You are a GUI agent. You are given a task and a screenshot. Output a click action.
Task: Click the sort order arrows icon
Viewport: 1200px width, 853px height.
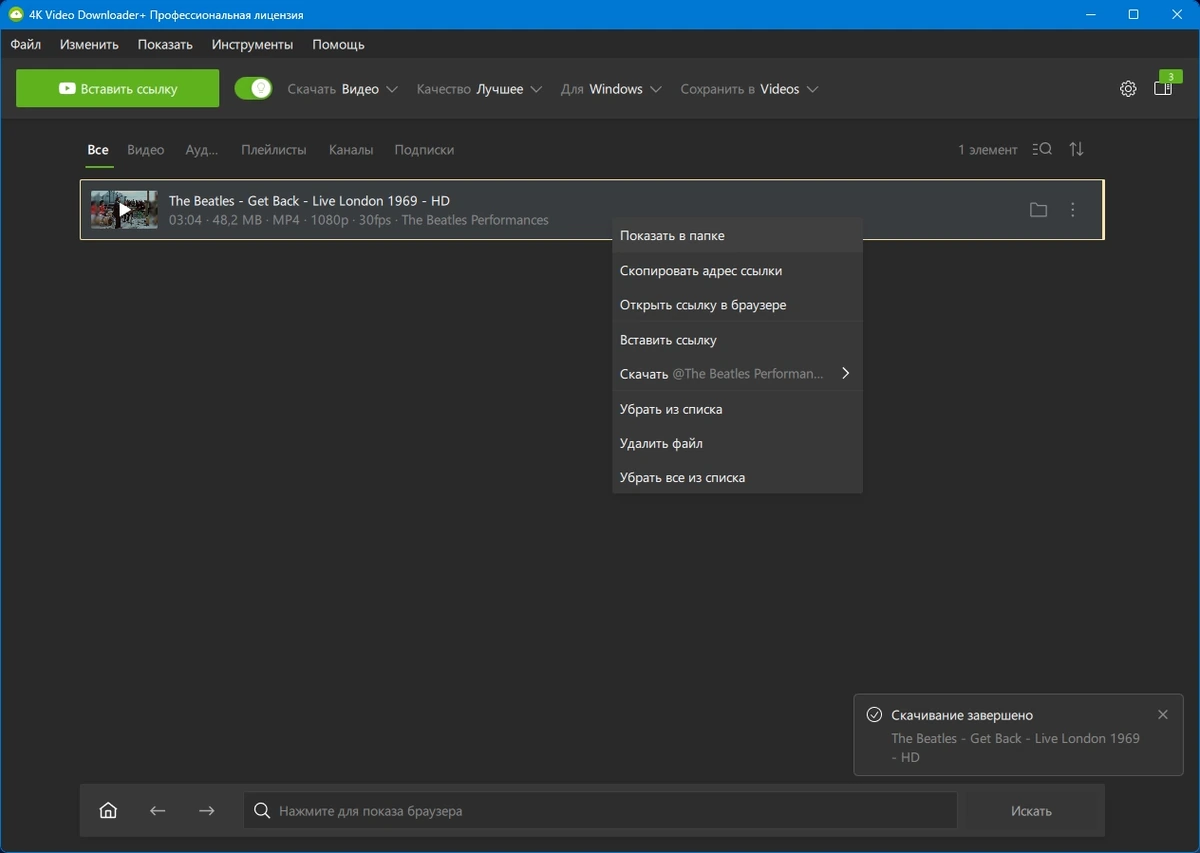click(x=1076, y=149)
